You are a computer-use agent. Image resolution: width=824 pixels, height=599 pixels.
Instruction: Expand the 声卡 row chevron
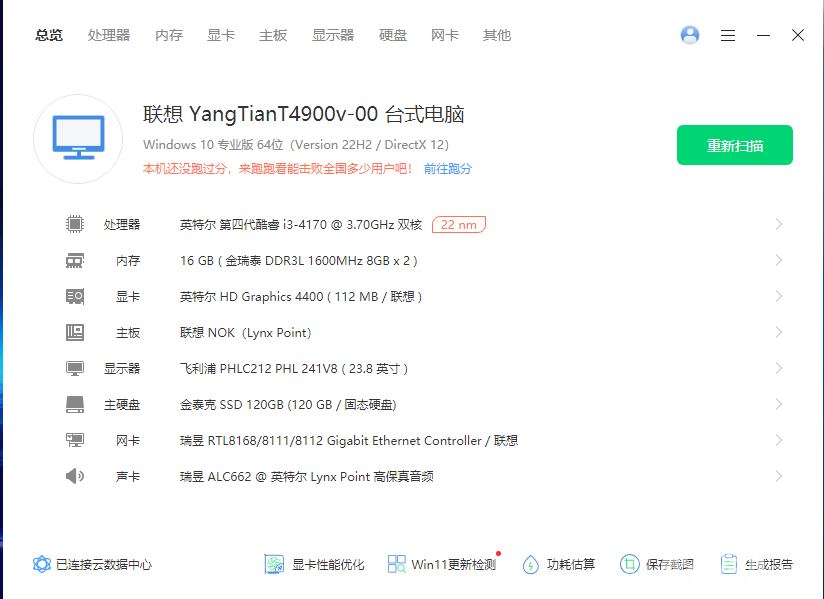click(778, 477)
